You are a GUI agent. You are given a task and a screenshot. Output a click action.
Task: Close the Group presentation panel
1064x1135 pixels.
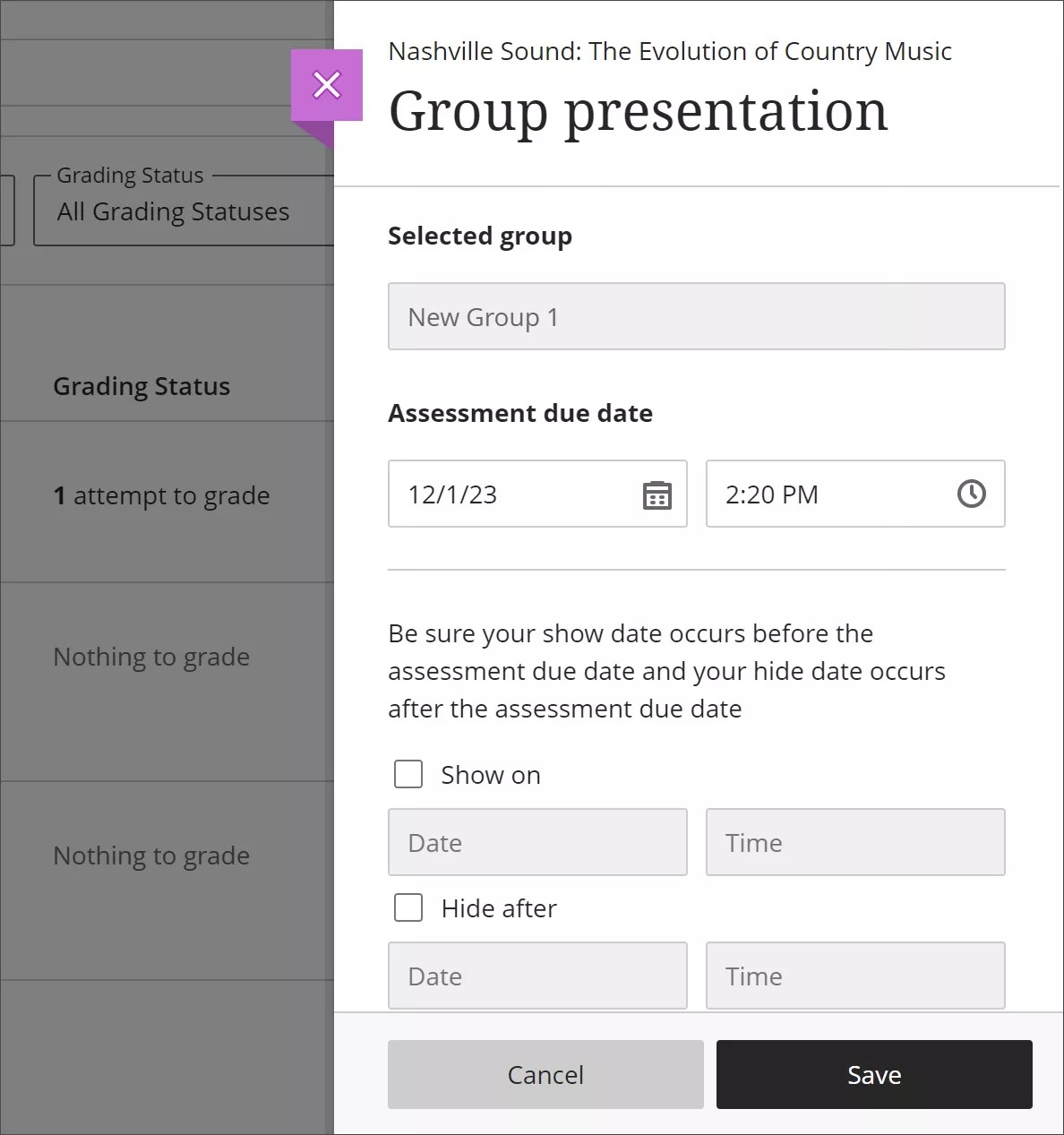click(x=327, y=84)
